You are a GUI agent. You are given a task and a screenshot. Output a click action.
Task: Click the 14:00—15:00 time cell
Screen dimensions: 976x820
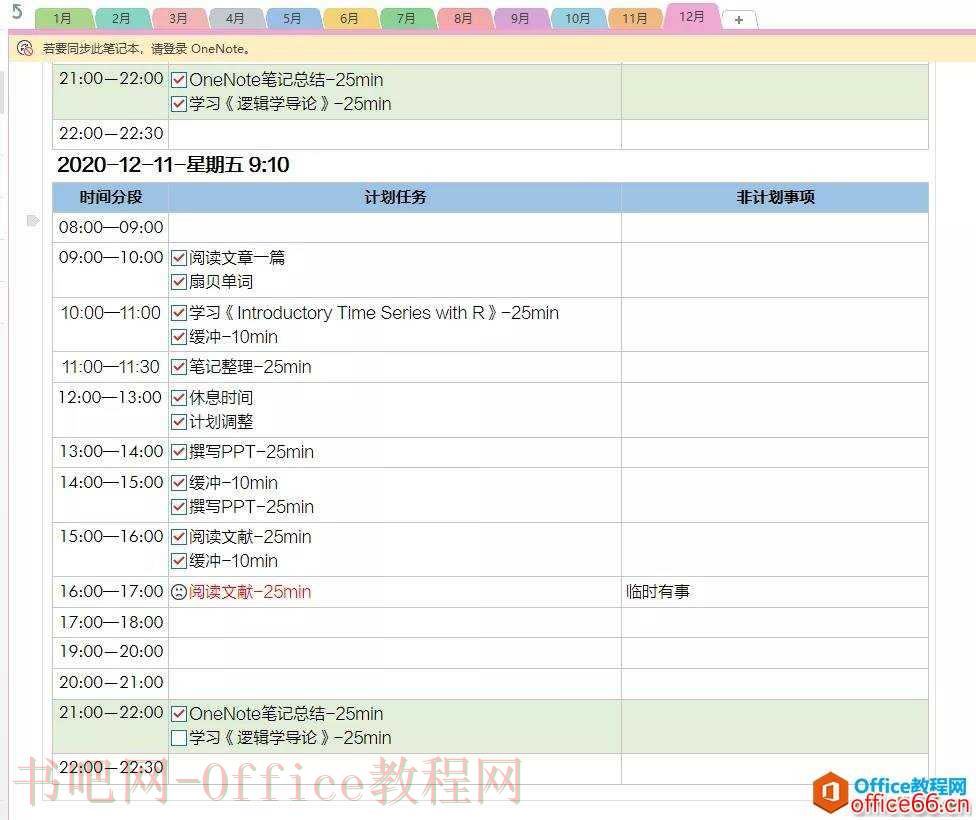point(111,495)
